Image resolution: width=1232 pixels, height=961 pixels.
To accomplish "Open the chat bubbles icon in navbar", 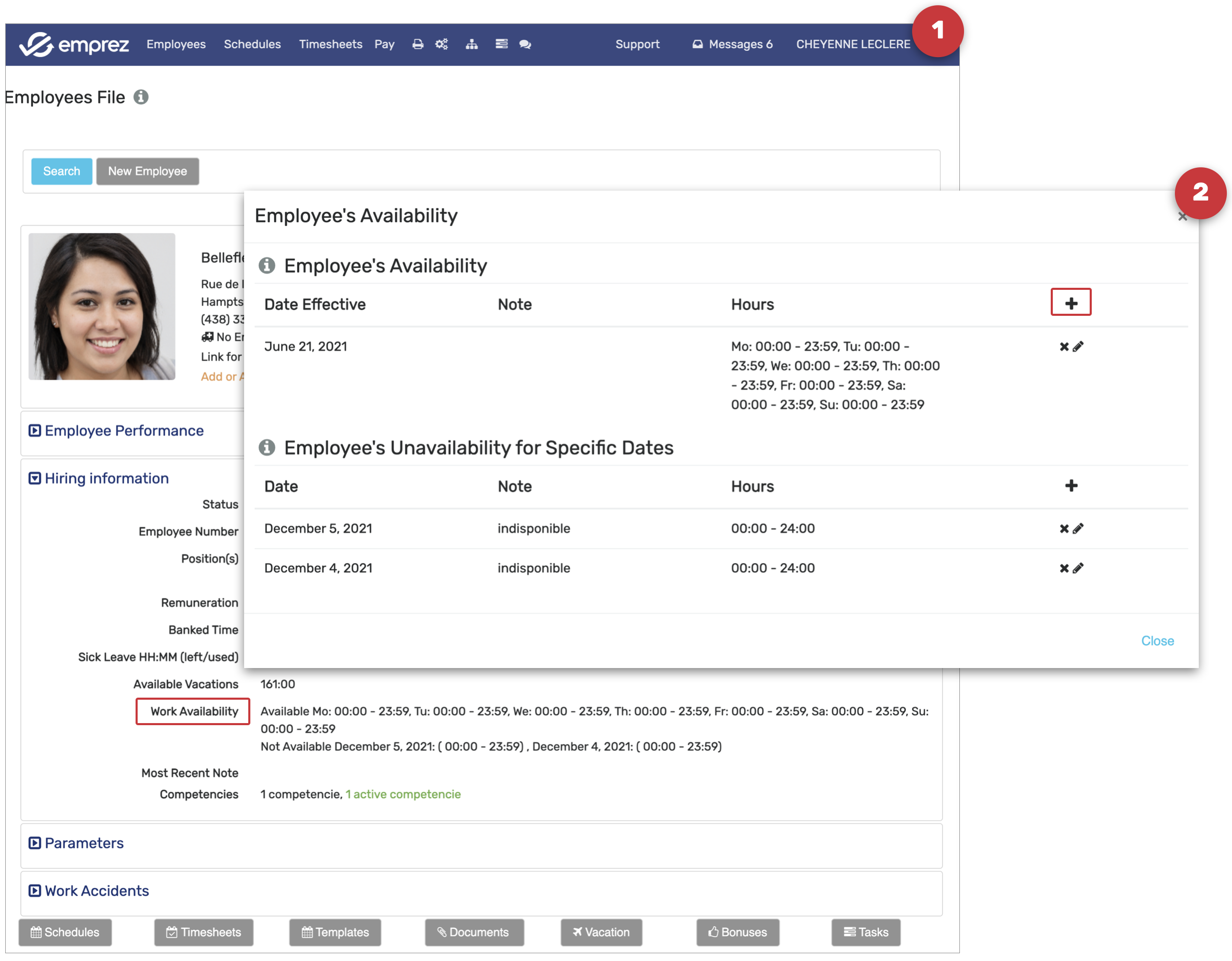I will tap(525, 44).
